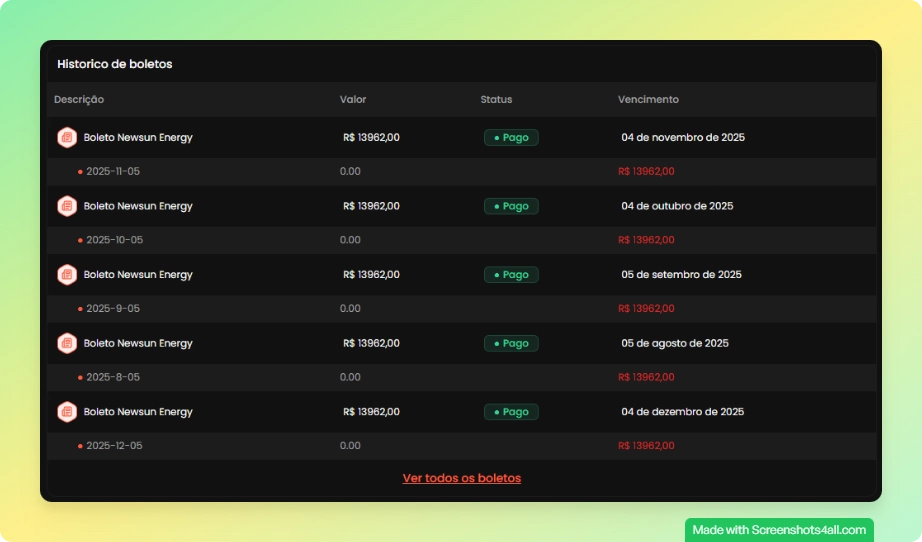
Task: Select the 2025-10-05 detail row
Action: click(114, 240)
